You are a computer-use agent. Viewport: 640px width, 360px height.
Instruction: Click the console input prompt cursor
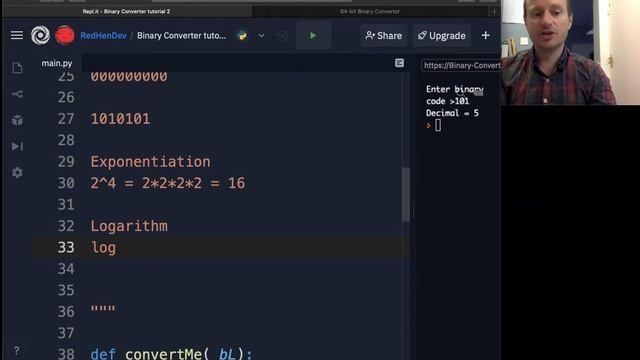(438, 125)
